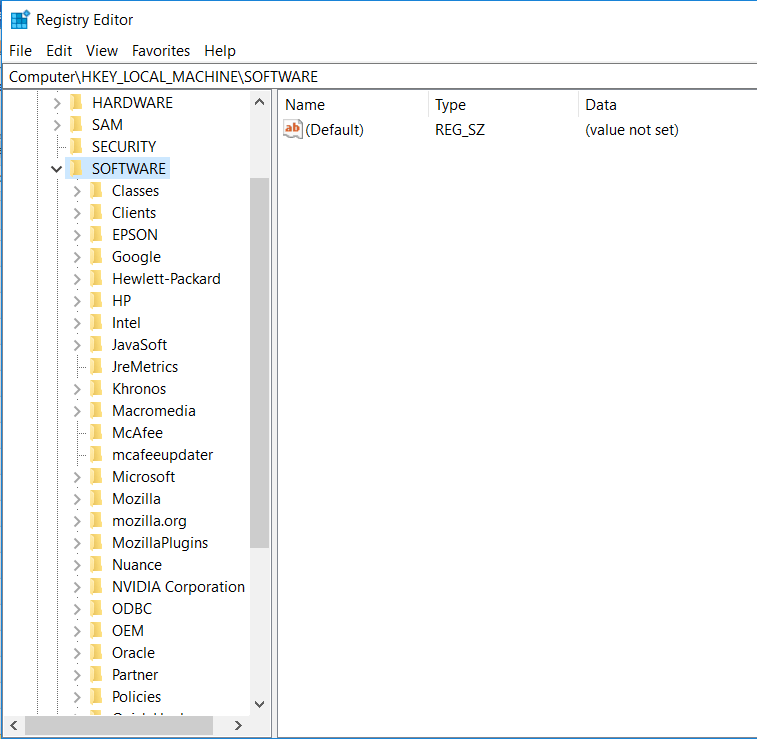The width and height of the screenshot is (757, 739).
Task: Click the tree scroll up arrow
Action: (259, 102)
